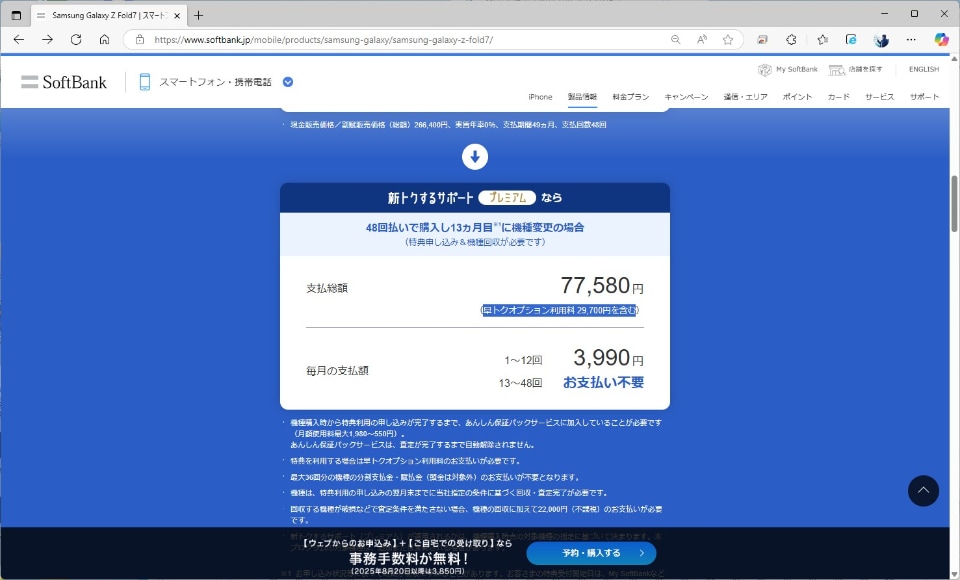
Task: Open the Favorites list
Action: pos(822,40)
